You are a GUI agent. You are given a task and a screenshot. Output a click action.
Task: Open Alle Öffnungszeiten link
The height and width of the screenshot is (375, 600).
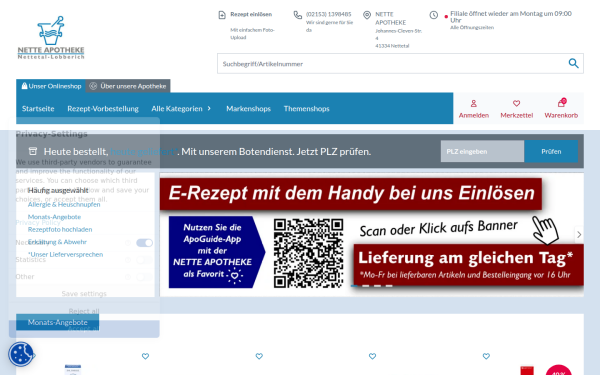(472, 28)
